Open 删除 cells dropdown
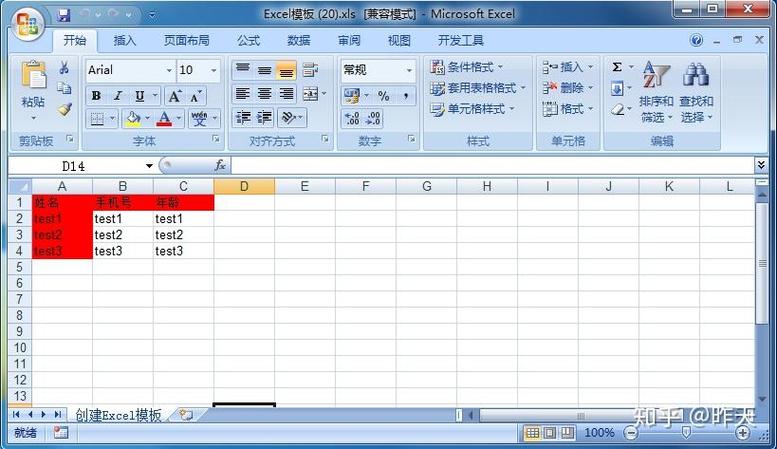 pos(568,88)
